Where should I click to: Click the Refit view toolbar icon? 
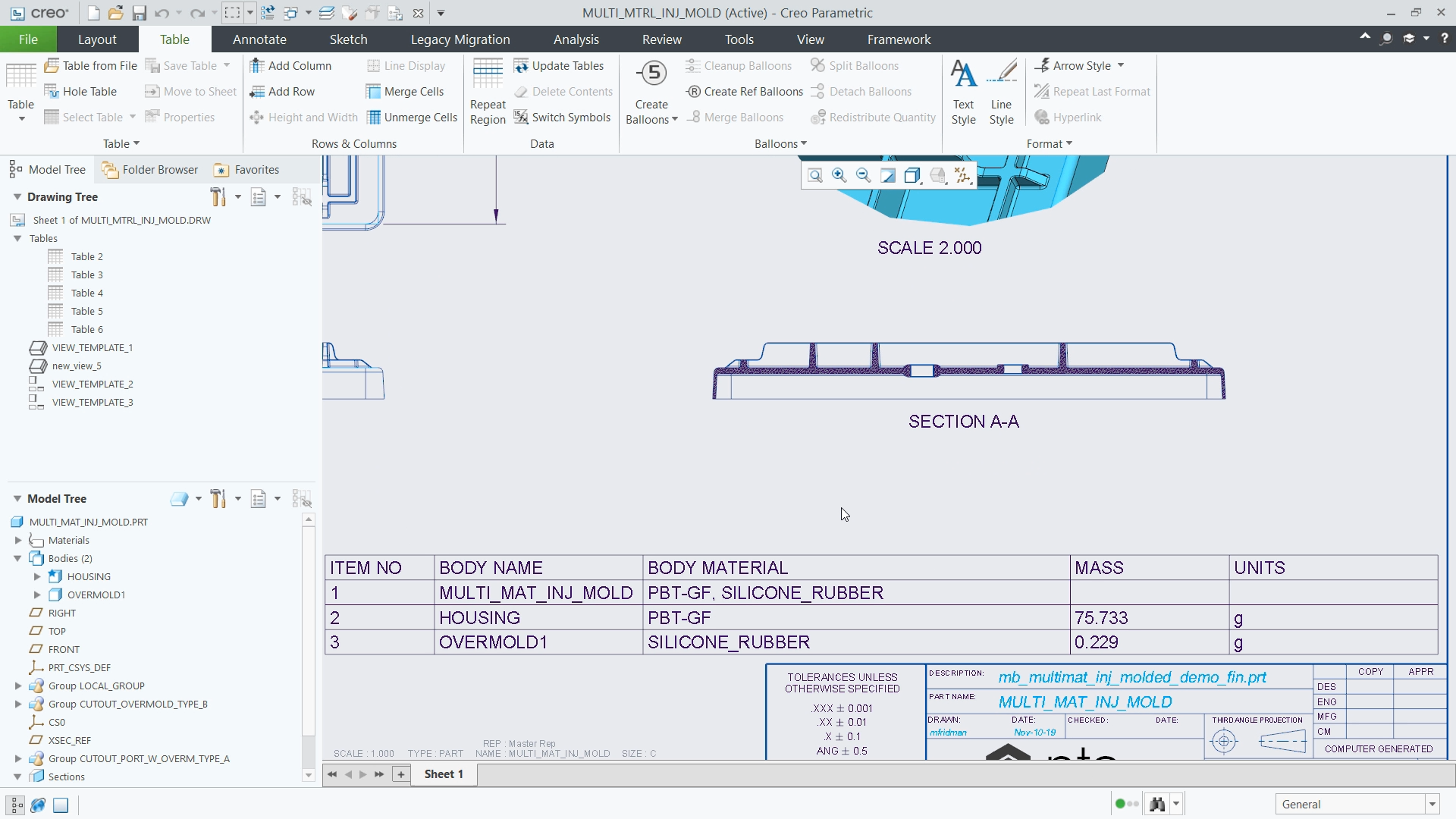[x=814, y=176]
